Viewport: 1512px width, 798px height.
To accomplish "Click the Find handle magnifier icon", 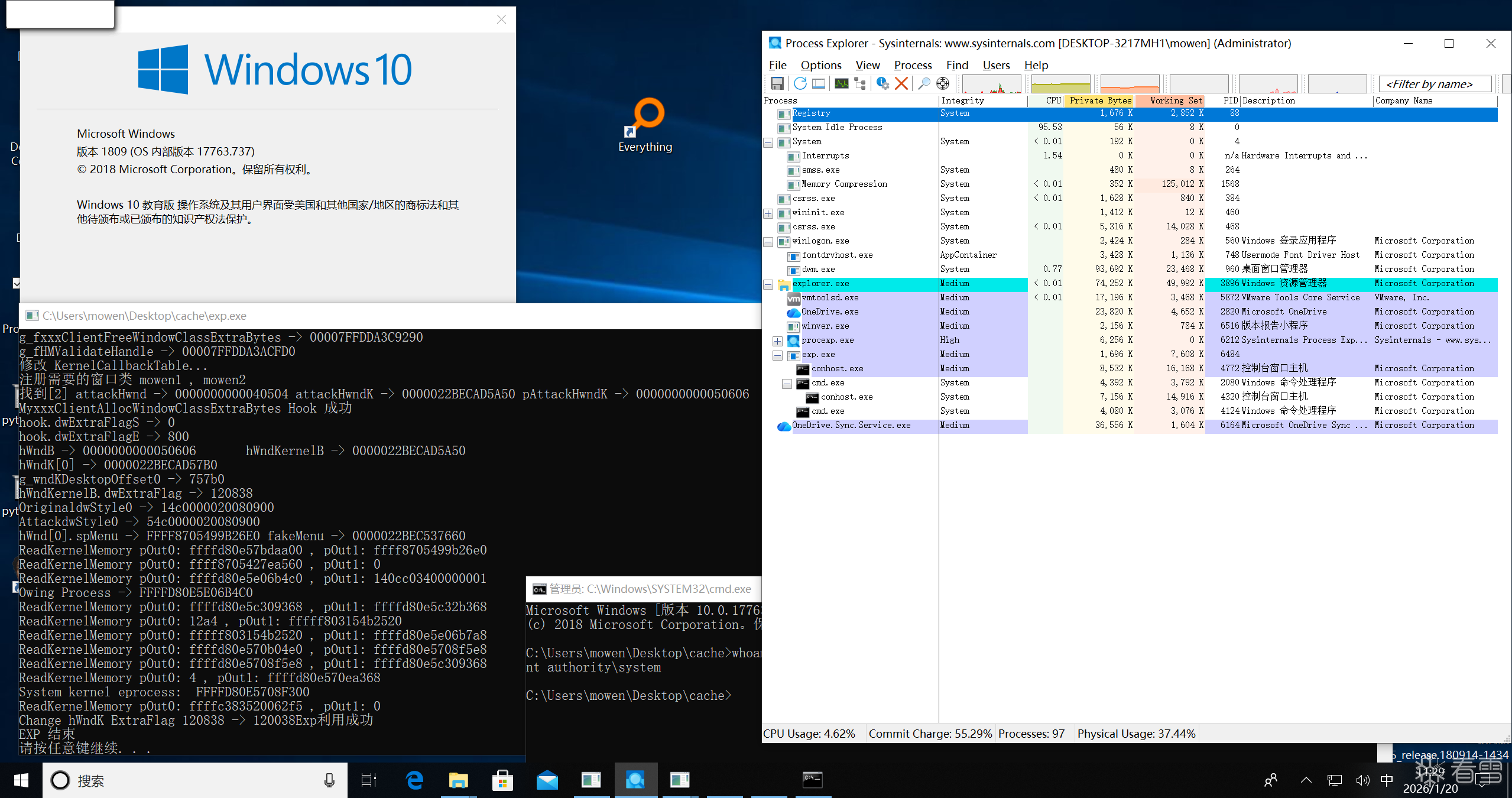I will 924,83.
